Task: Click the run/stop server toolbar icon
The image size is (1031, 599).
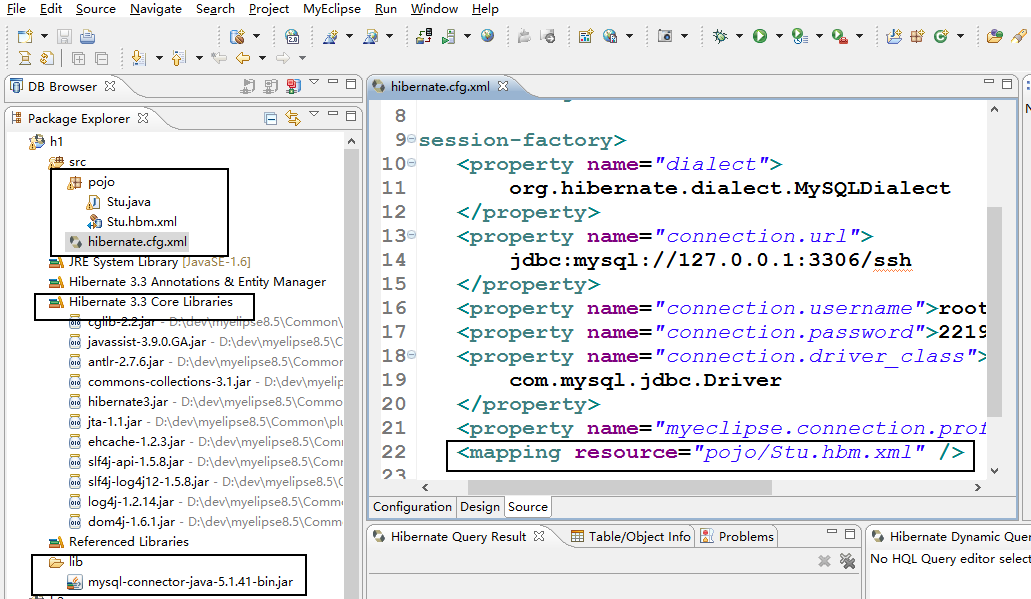Action: point(448,36)
